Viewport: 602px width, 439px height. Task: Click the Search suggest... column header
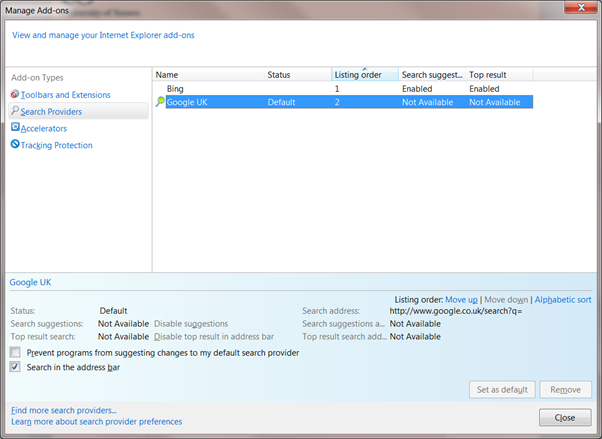(432, 75)
